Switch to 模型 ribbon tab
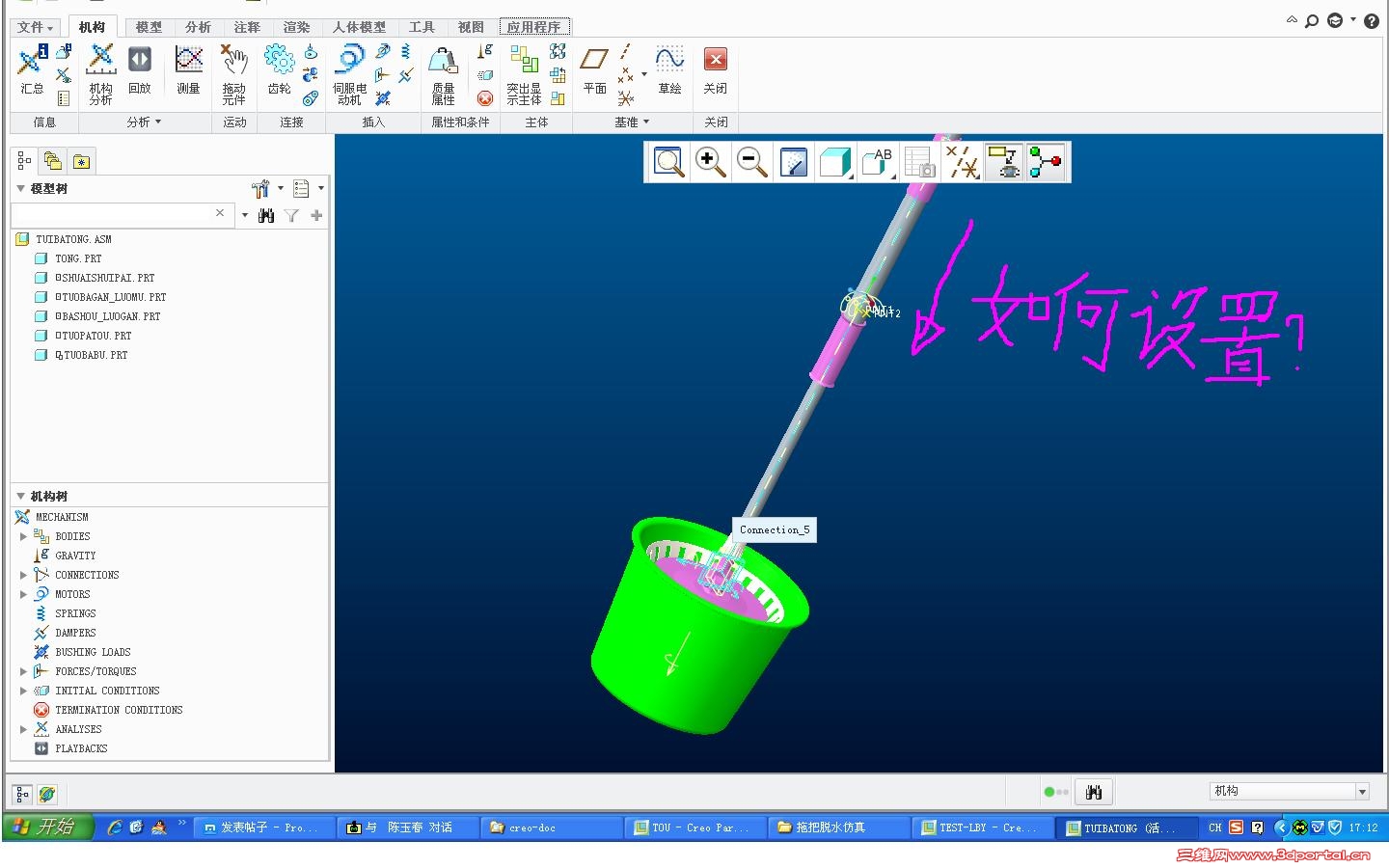 click(x=149, y=27)
